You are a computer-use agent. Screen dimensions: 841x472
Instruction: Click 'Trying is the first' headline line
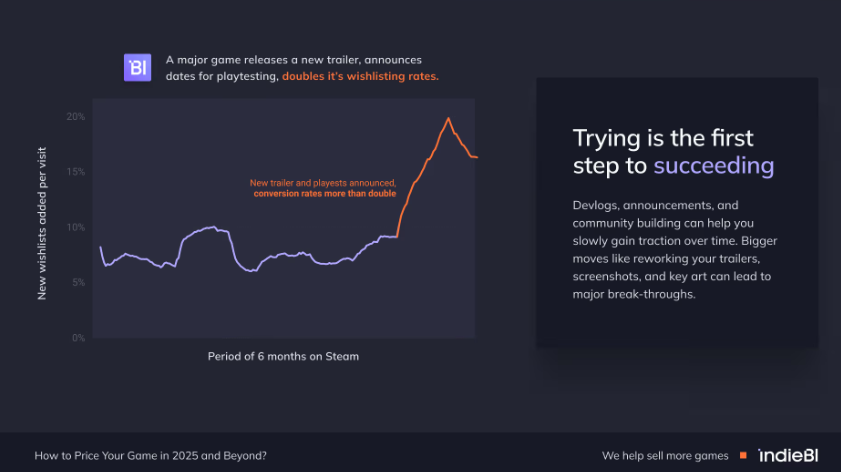click(663, 137)
